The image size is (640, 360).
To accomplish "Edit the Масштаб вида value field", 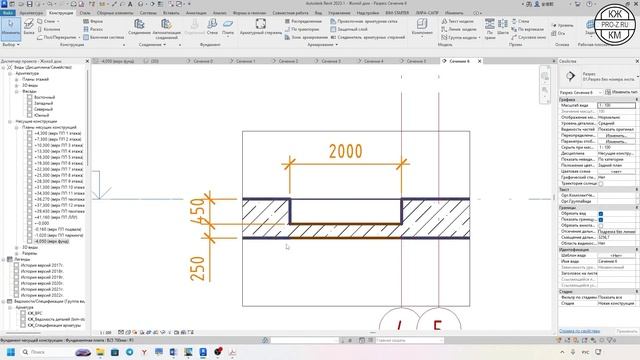I will coord(616,105).
